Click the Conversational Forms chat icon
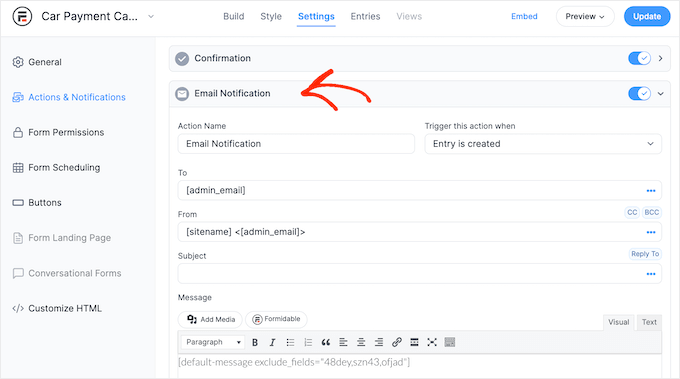The height and width of the screenshot is (379, 680). coord(18,273)
